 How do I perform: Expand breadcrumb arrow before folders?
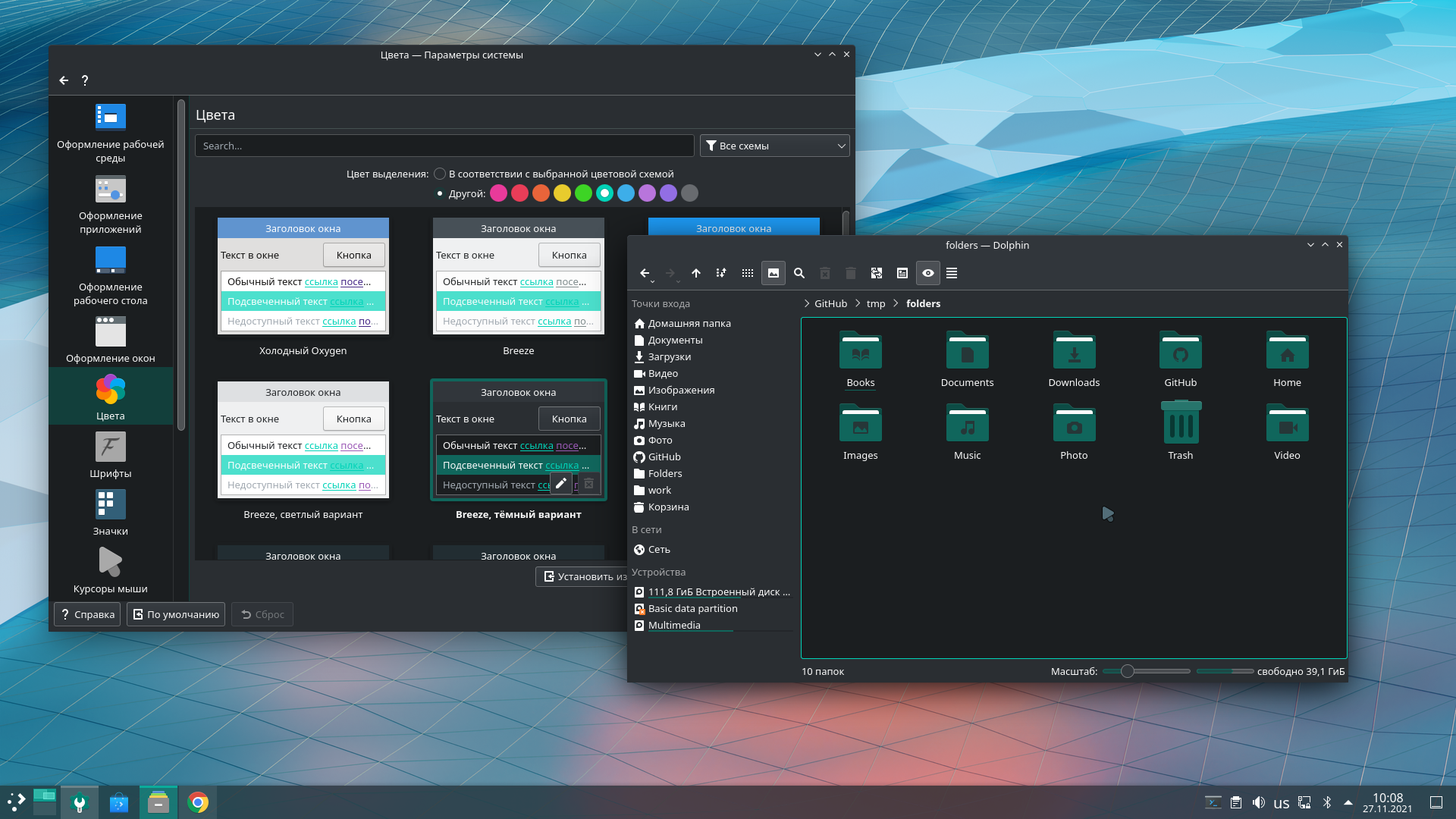(896, 303)
